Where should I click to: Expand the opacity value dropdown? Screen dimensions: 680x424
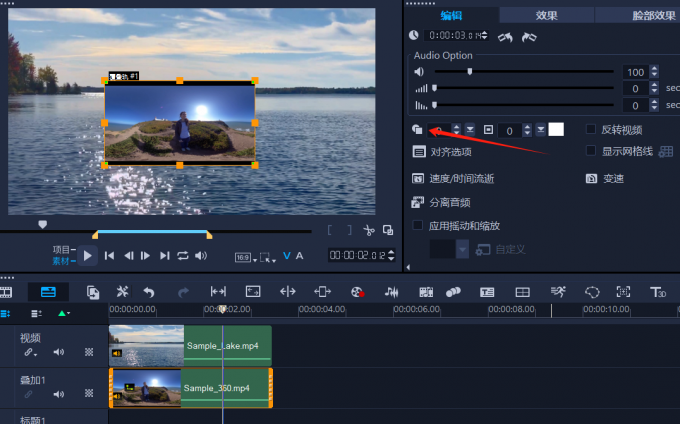click(x=470, y=130)
